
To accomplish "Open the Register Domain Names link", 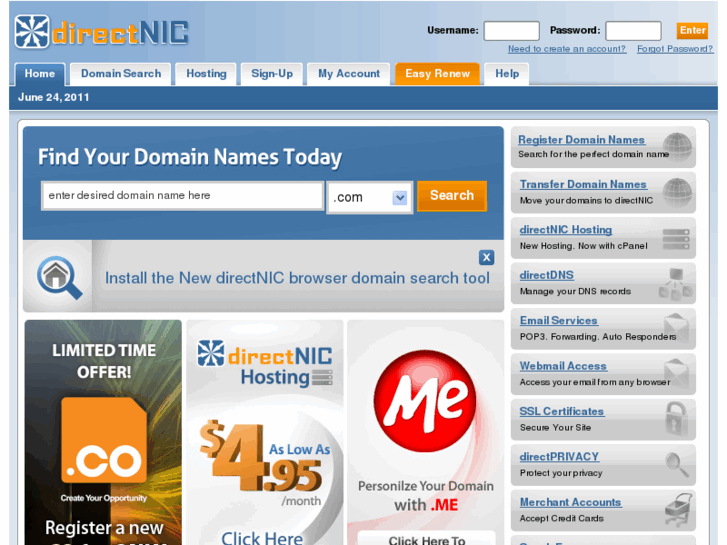I will pos(581,140).
